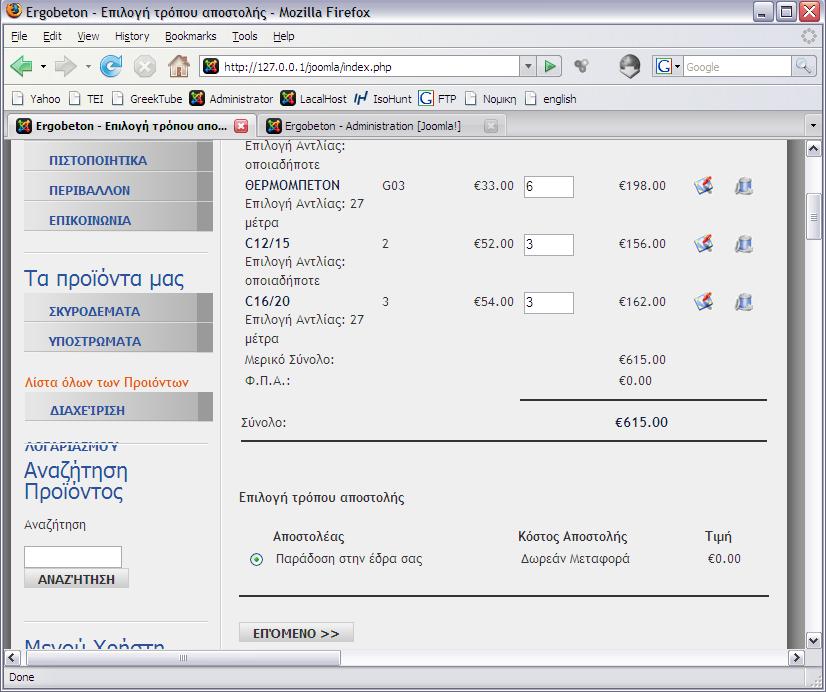The width and height of the screenshot is (826, 692).
Task: Open the Edit menu
Action: (x=52, y=36)
